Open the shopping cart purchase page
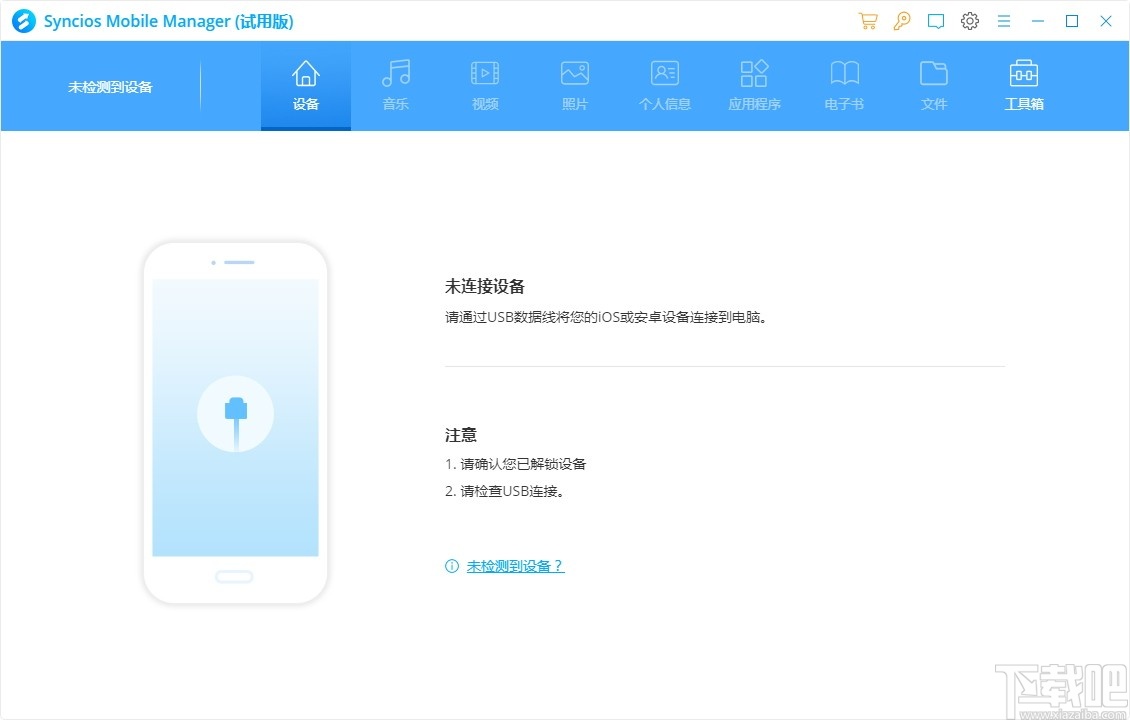This screenshot has width=1130, height=720. tap(867, 20)
